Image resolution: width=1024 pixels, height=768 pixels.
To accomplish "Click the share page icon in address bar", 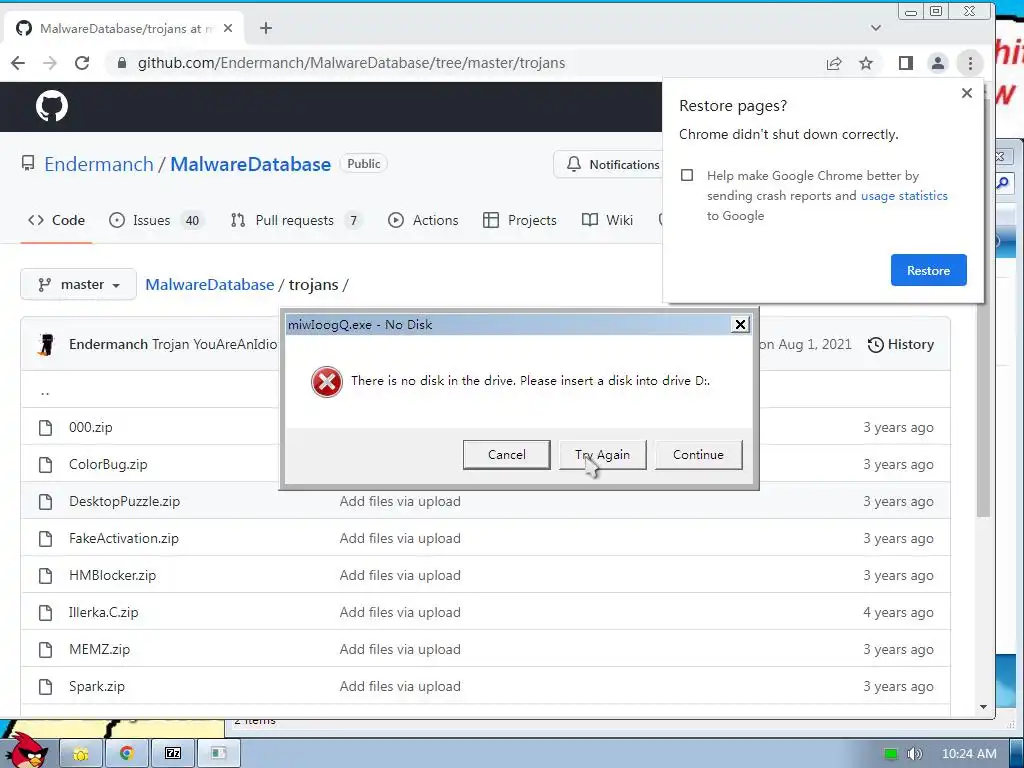I will [834, 63].
